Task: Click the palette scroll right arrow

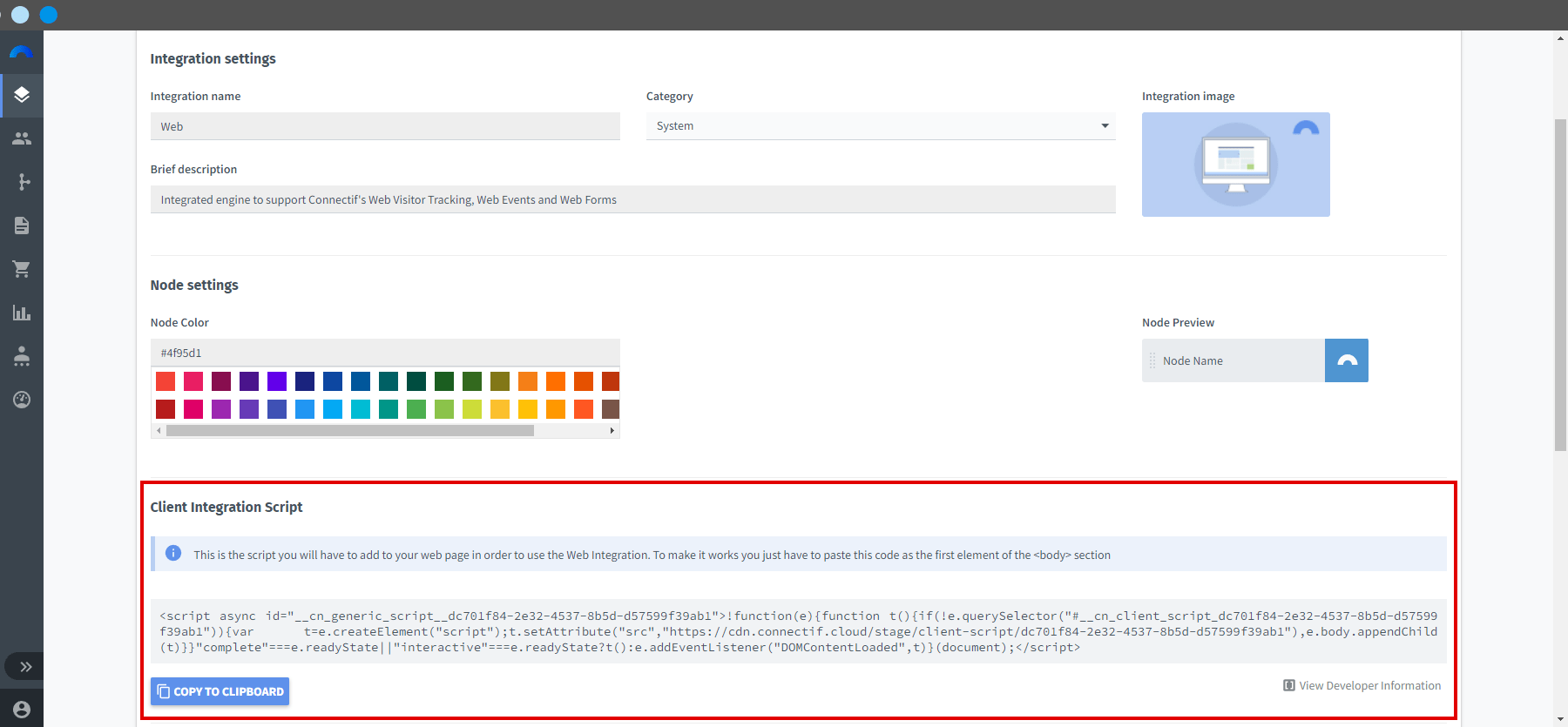Action: (x=612, y=430)
